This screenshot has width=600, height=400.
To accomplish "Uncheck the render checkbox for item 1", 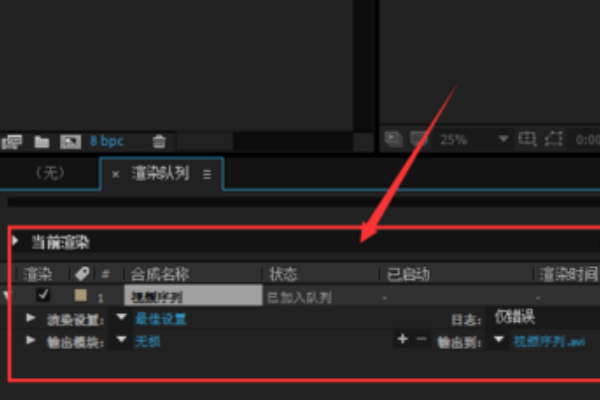I will (x=43, y=295).
